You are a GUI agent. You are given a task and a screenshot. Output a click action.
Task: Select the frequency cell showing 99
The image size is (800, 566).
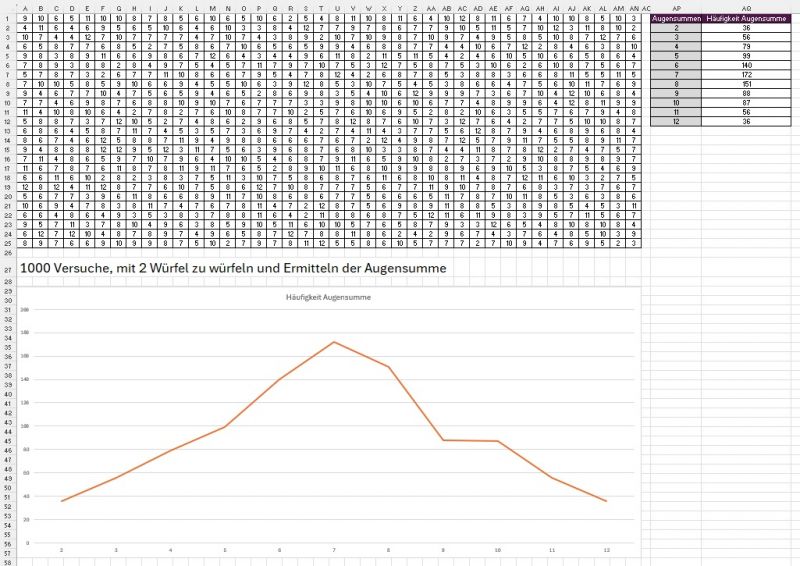pos(742,56)
